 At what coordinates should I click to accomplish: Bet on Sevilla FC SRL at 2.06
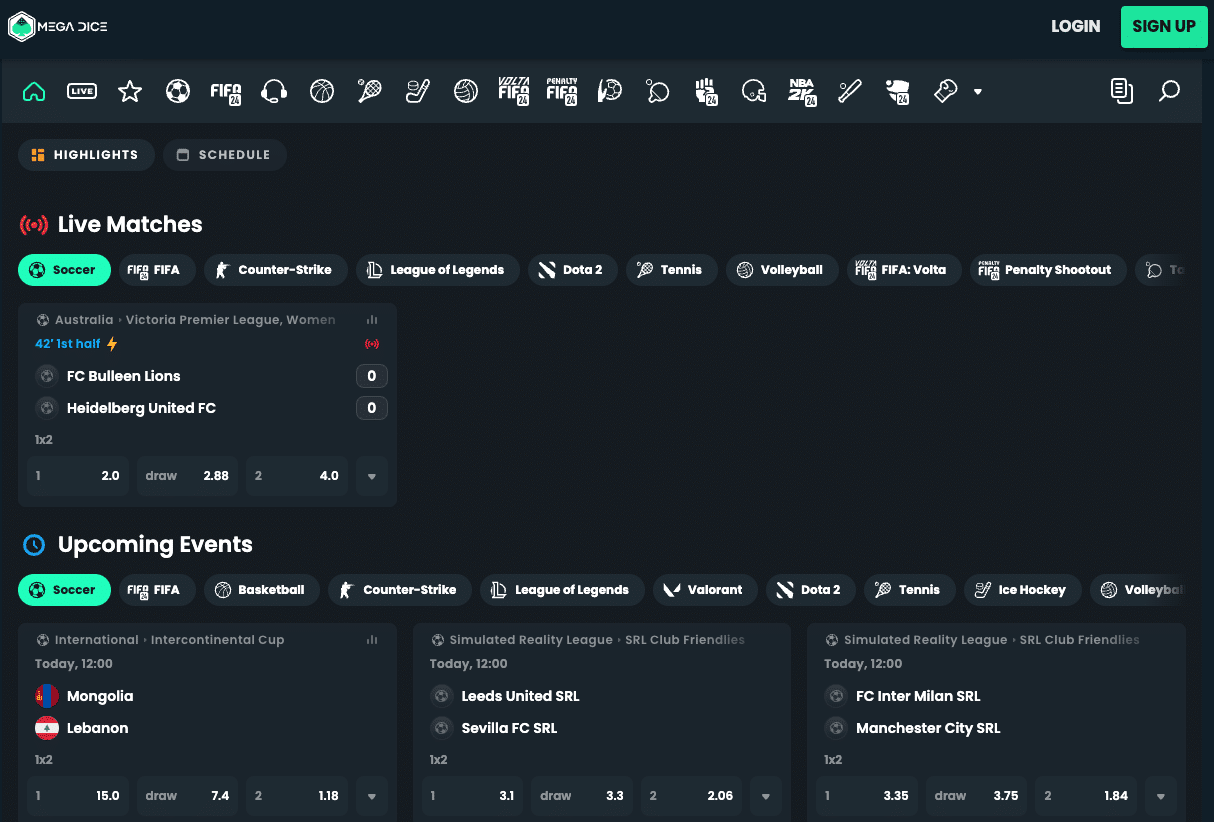[692, 796]
